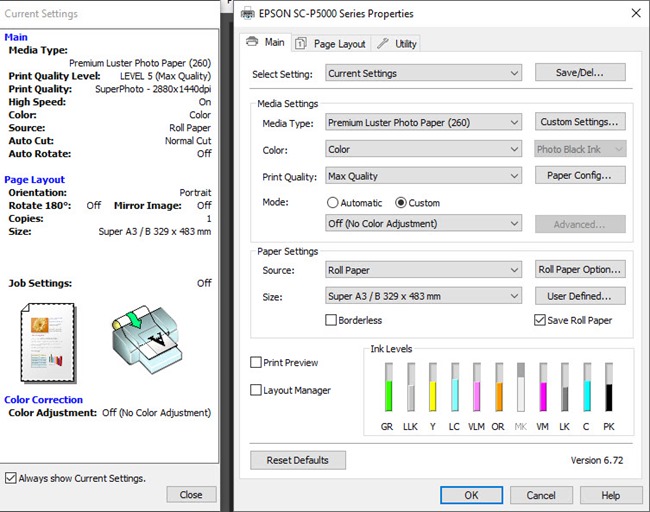Open the Media Type dropdown
The height and width of the screenshot is (512, 650).
423,122
